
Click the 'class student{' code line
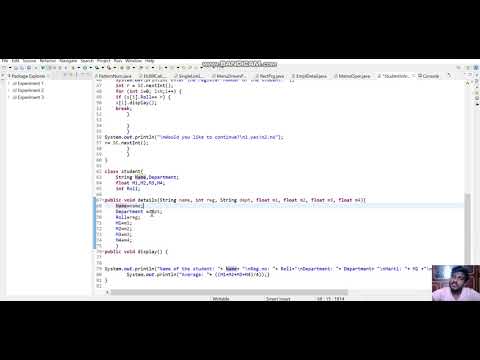124,171
